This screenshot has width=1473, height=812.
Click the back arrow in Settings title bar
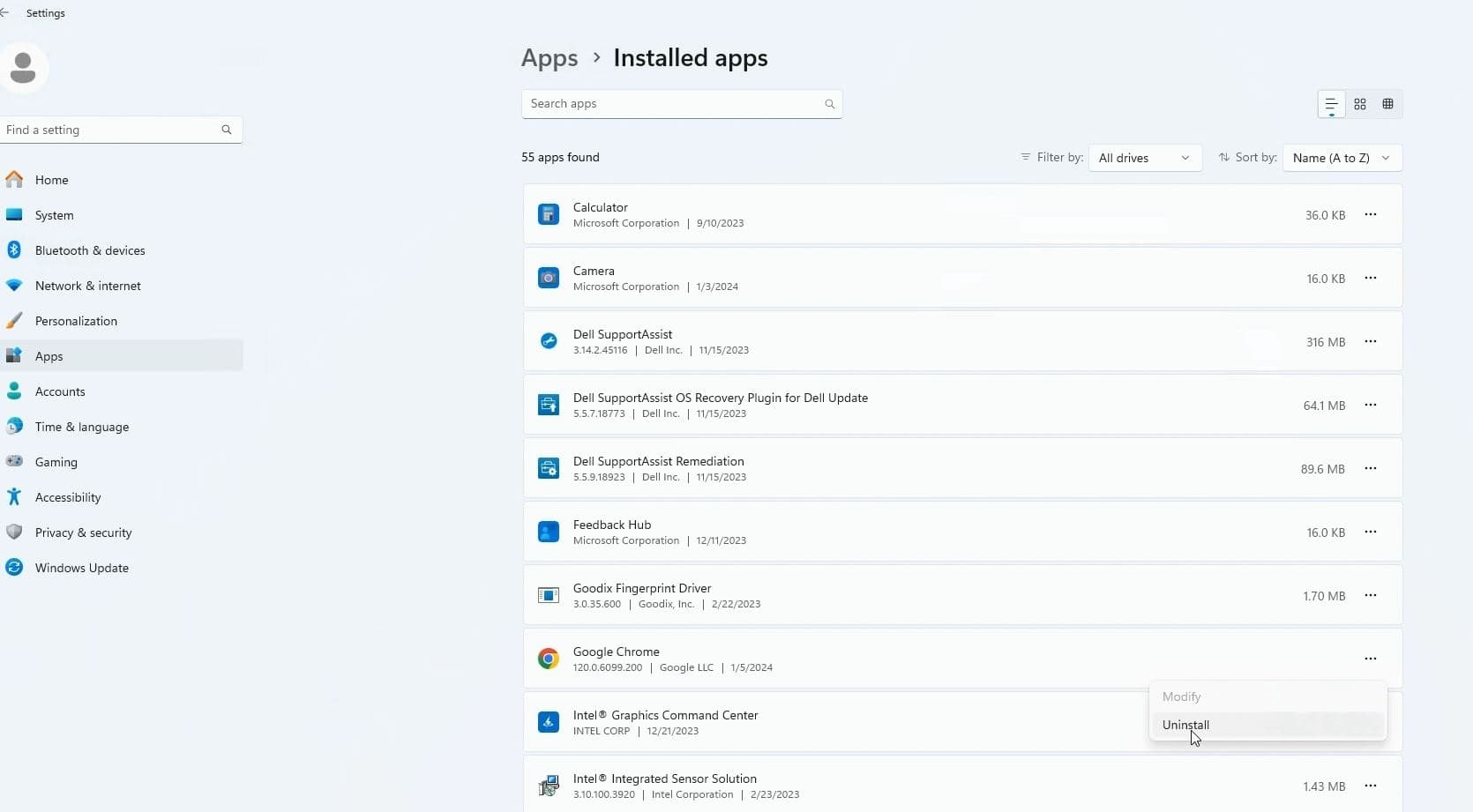(x=4, y=13)
